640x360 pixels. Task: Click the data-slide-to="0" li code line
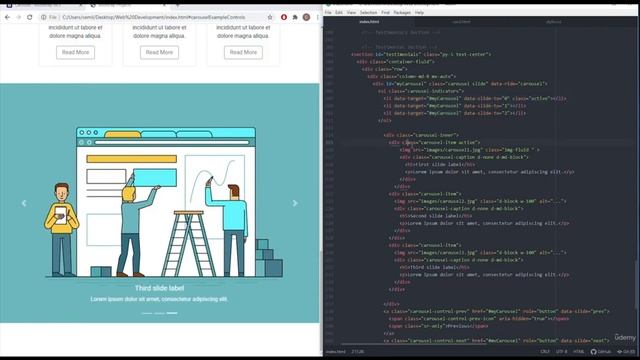[475, 98]
